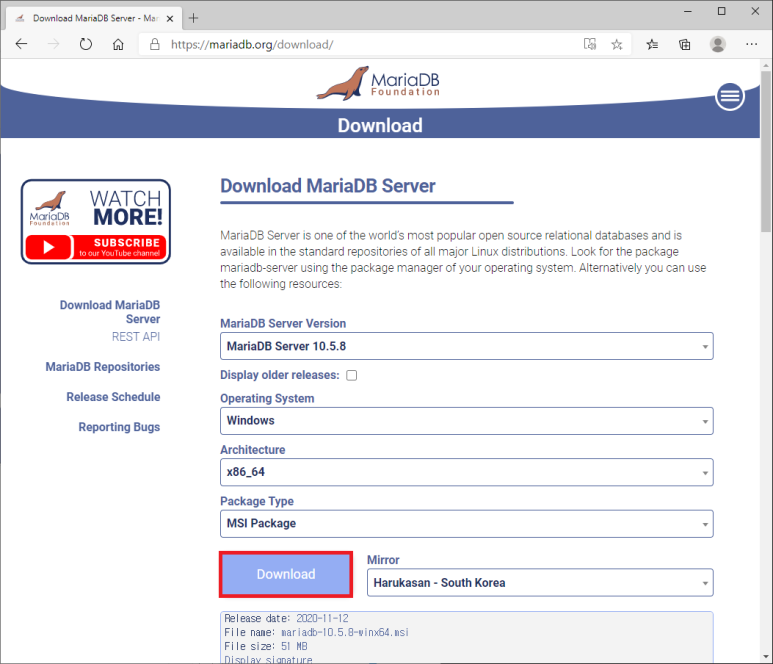
Task: Open a new browser tab
Action: coord(193,18)
